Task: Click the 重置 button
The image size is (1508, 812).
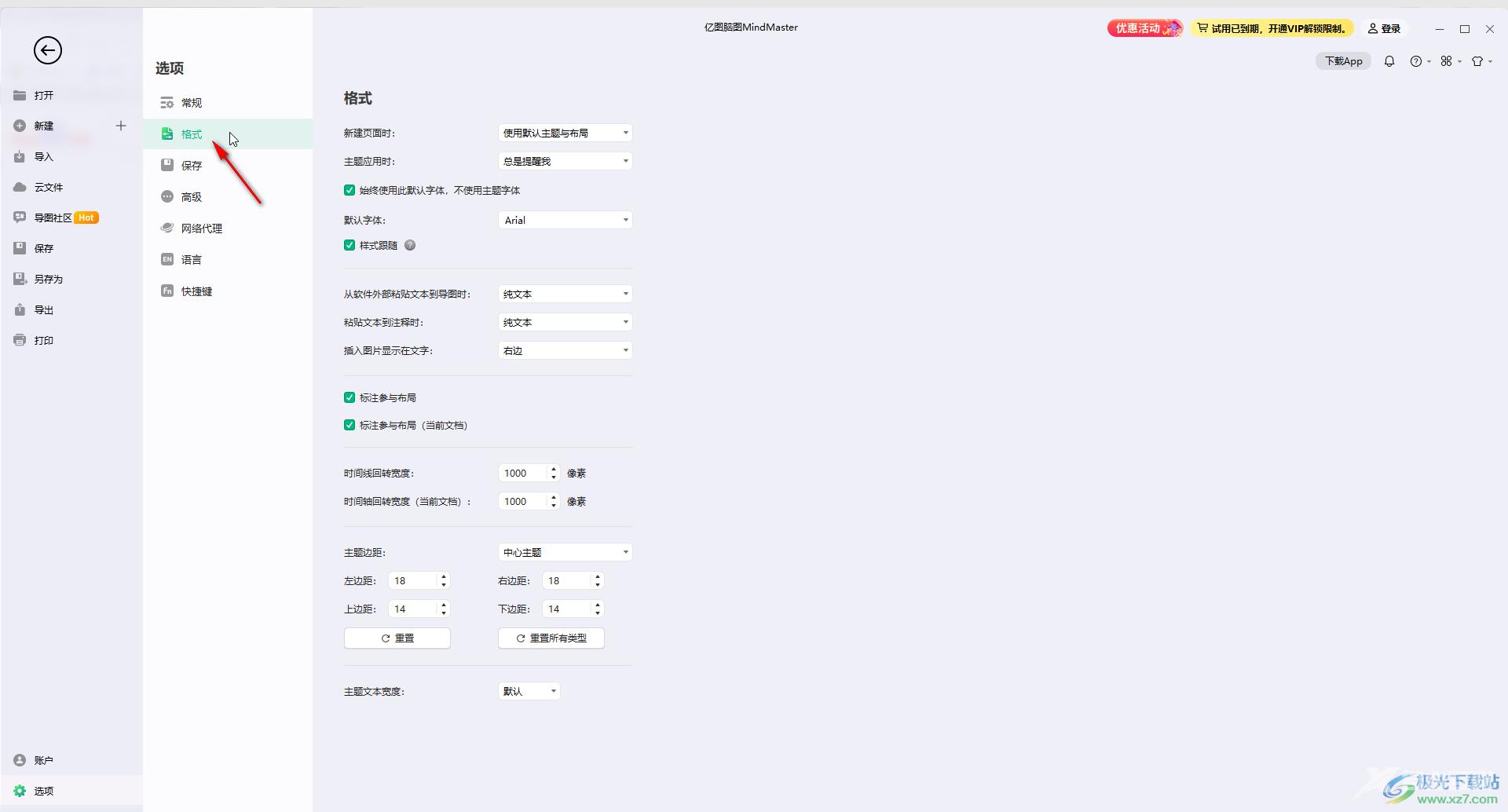Action: click(x=397, y=638)
